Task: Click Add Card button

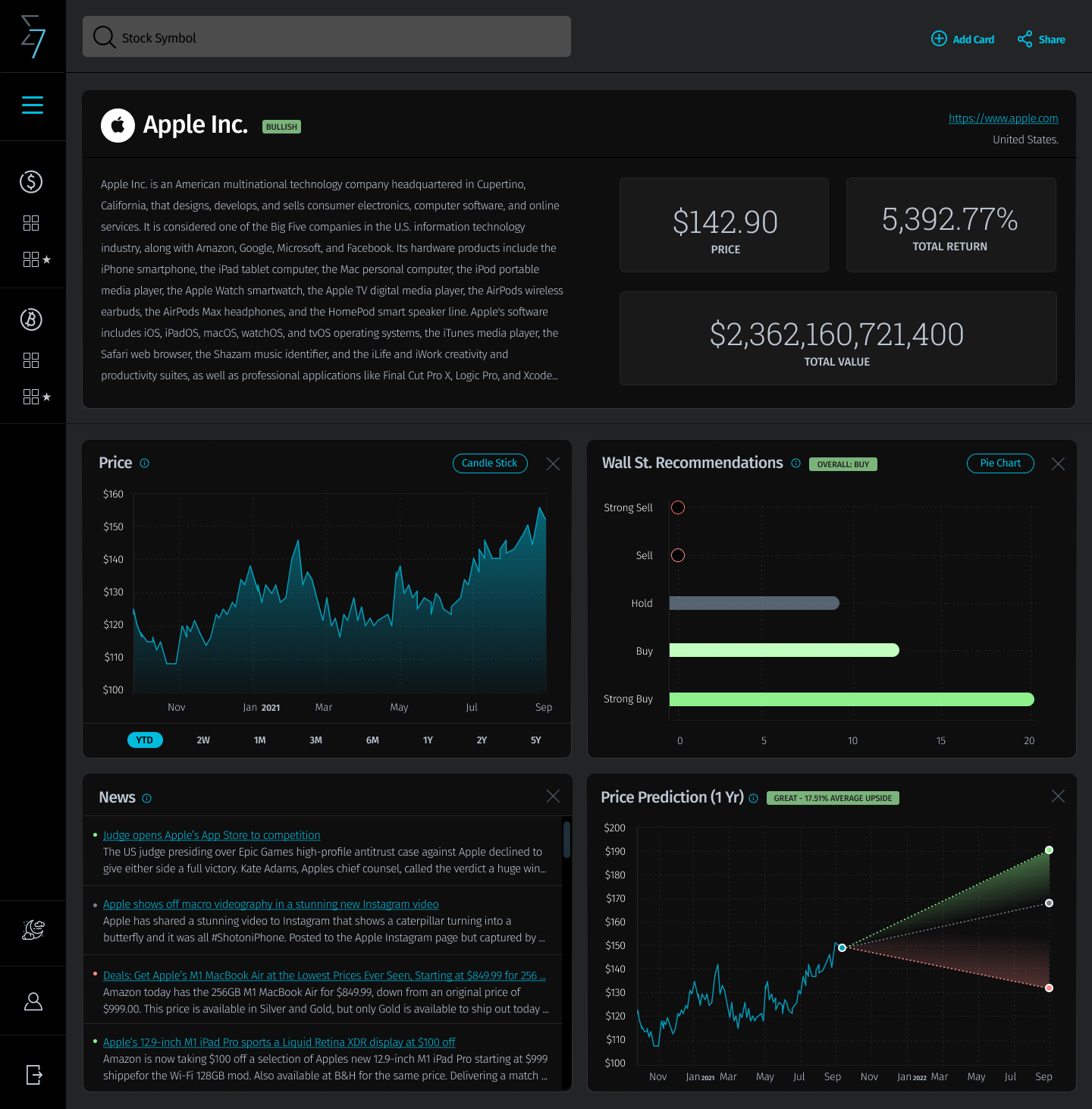Action: pyautogui.click(x=962, y=39)
